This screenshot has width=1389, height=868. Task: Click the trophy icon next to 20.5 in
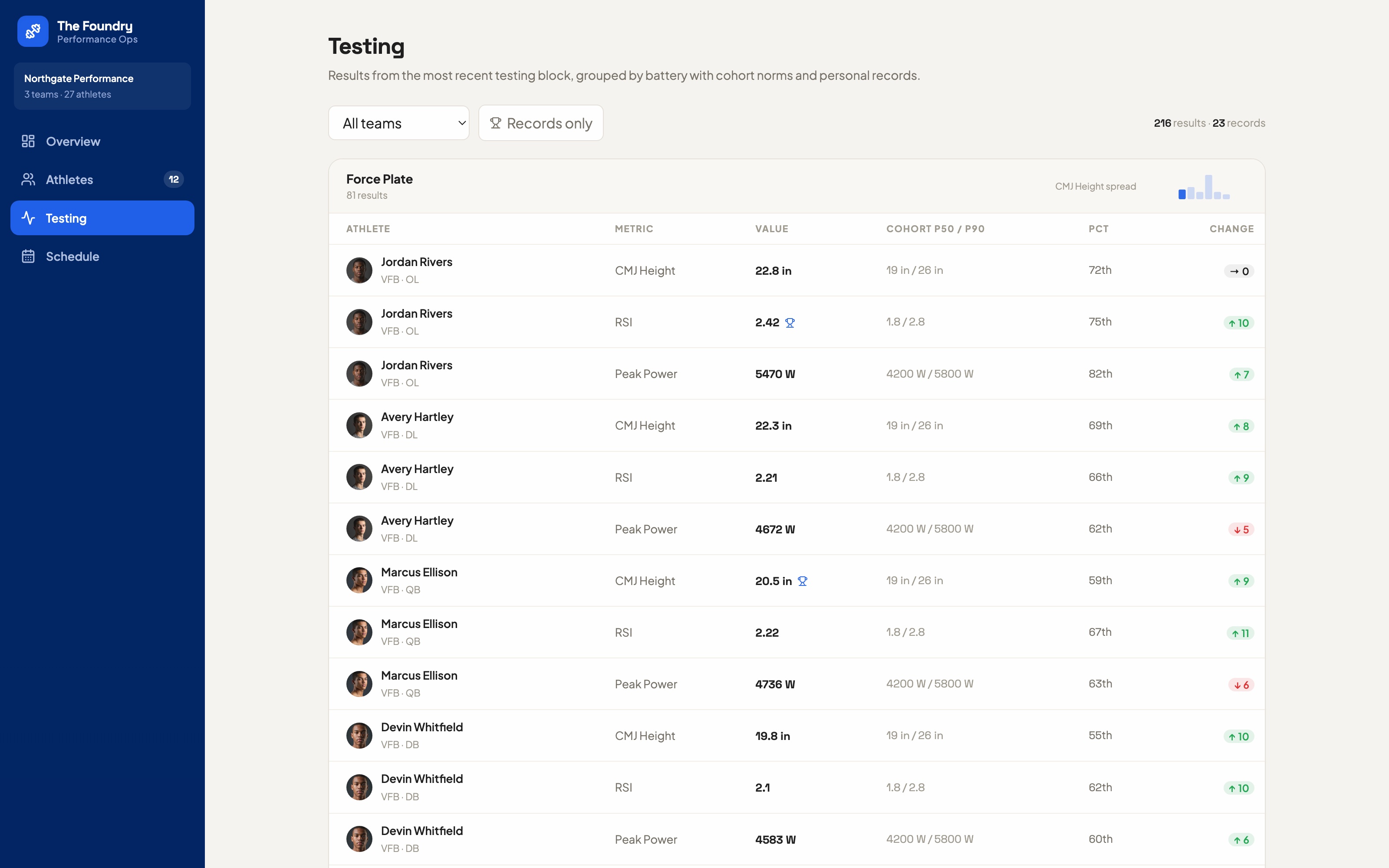pos(803,581)
